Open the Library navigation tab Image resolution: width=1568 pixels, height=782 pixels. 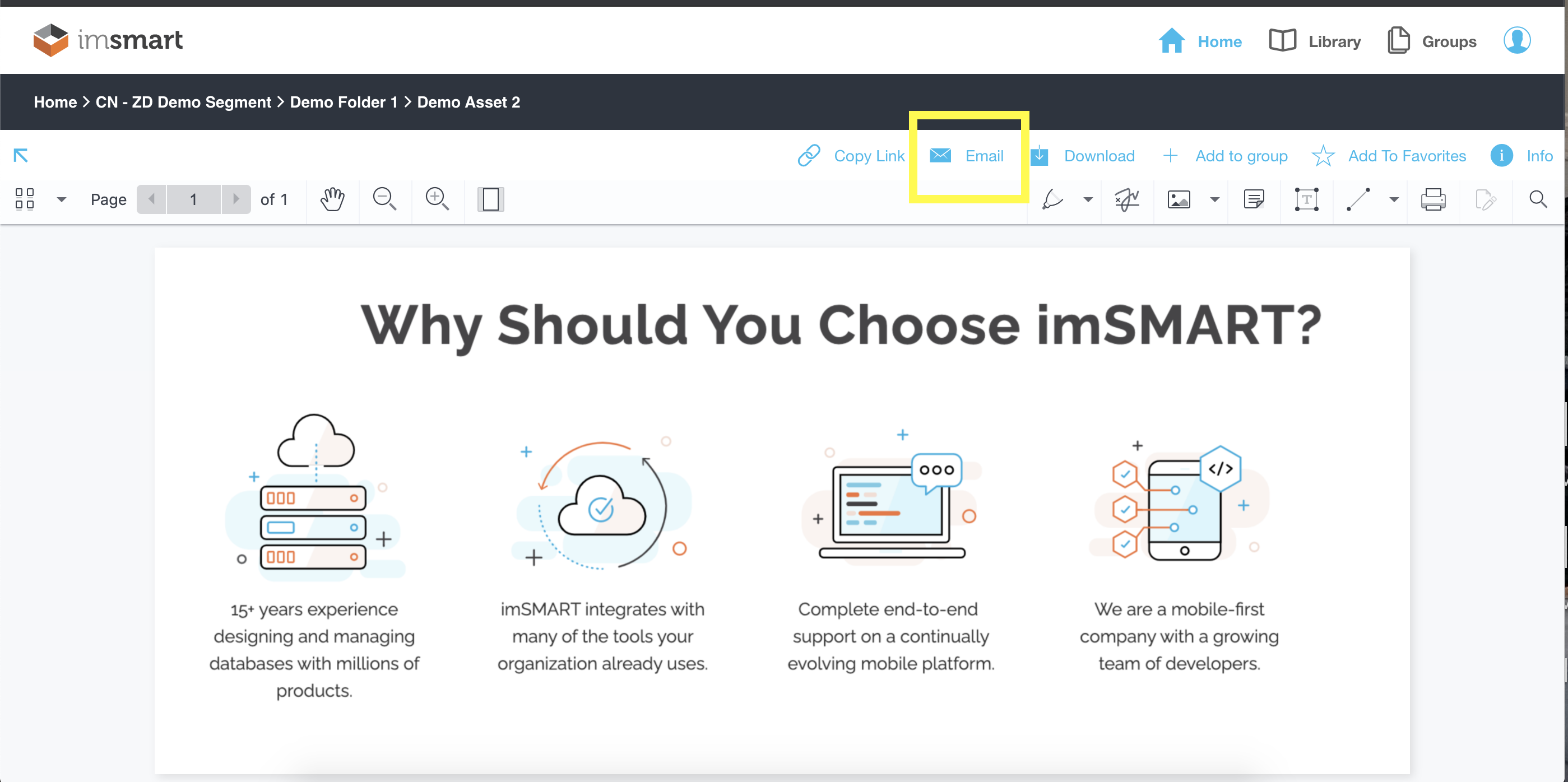1315,41
